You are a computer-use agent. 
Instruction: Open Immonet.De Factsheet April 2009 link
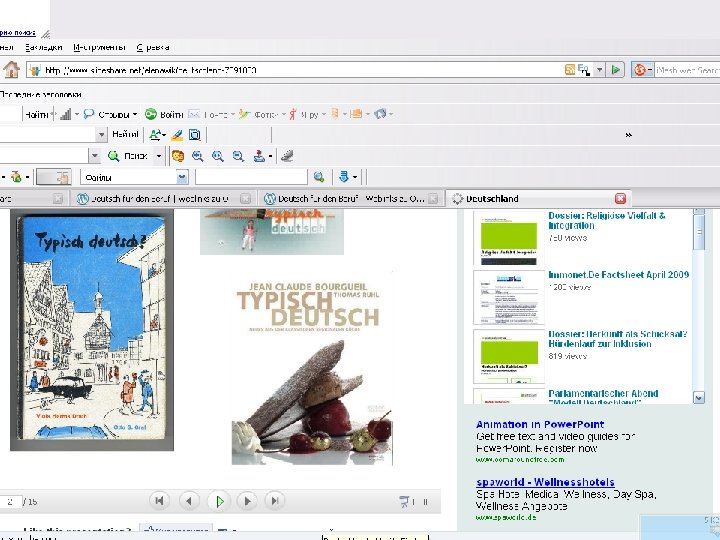click(619, 275)
